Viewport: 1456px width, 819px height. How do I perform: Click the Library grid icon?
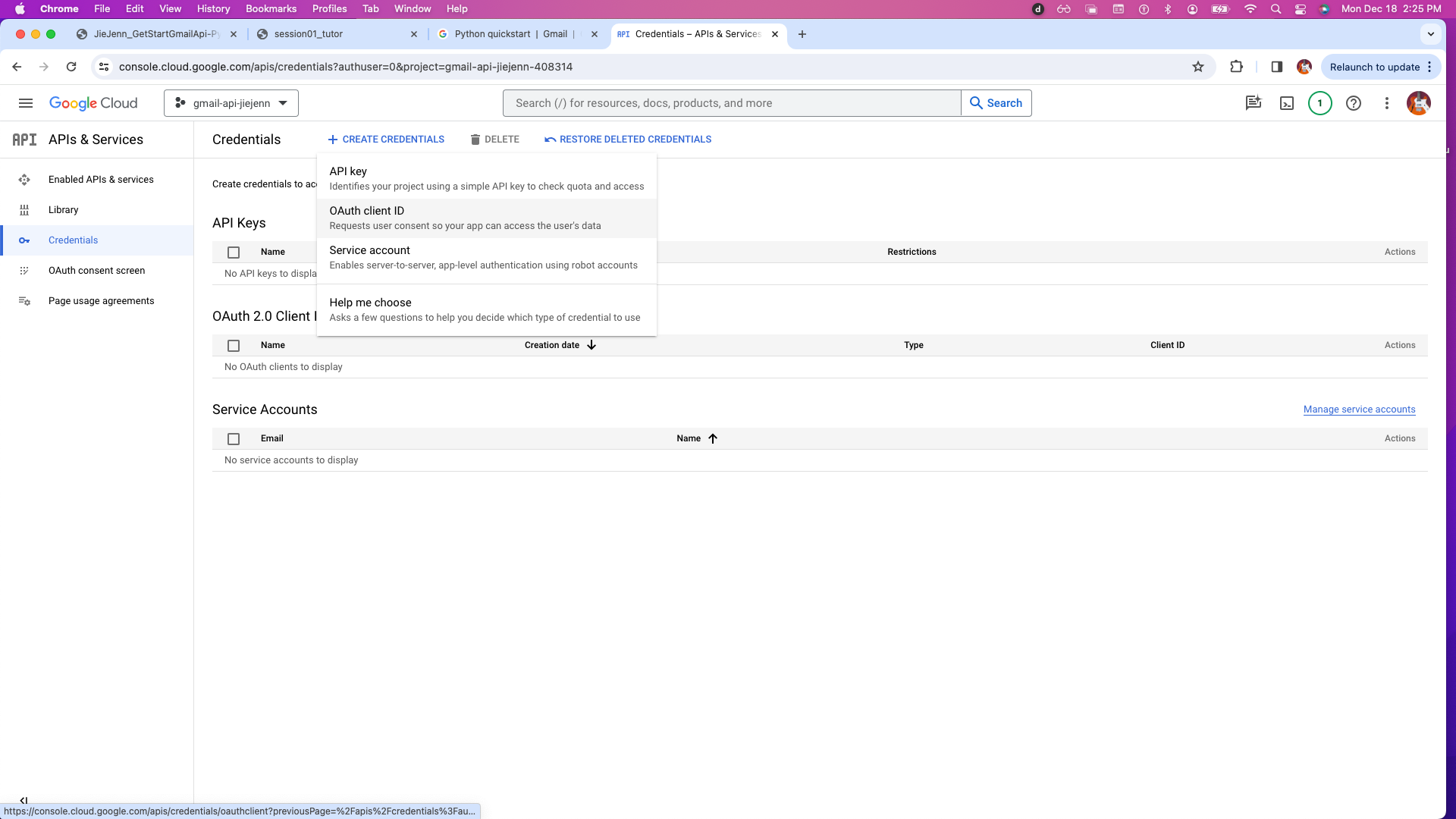click(24, 210)
